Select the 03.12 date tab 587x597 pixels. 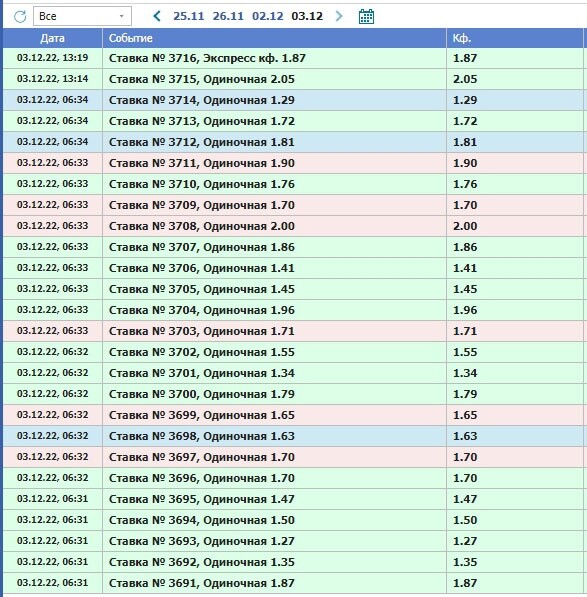click(307, 16)
